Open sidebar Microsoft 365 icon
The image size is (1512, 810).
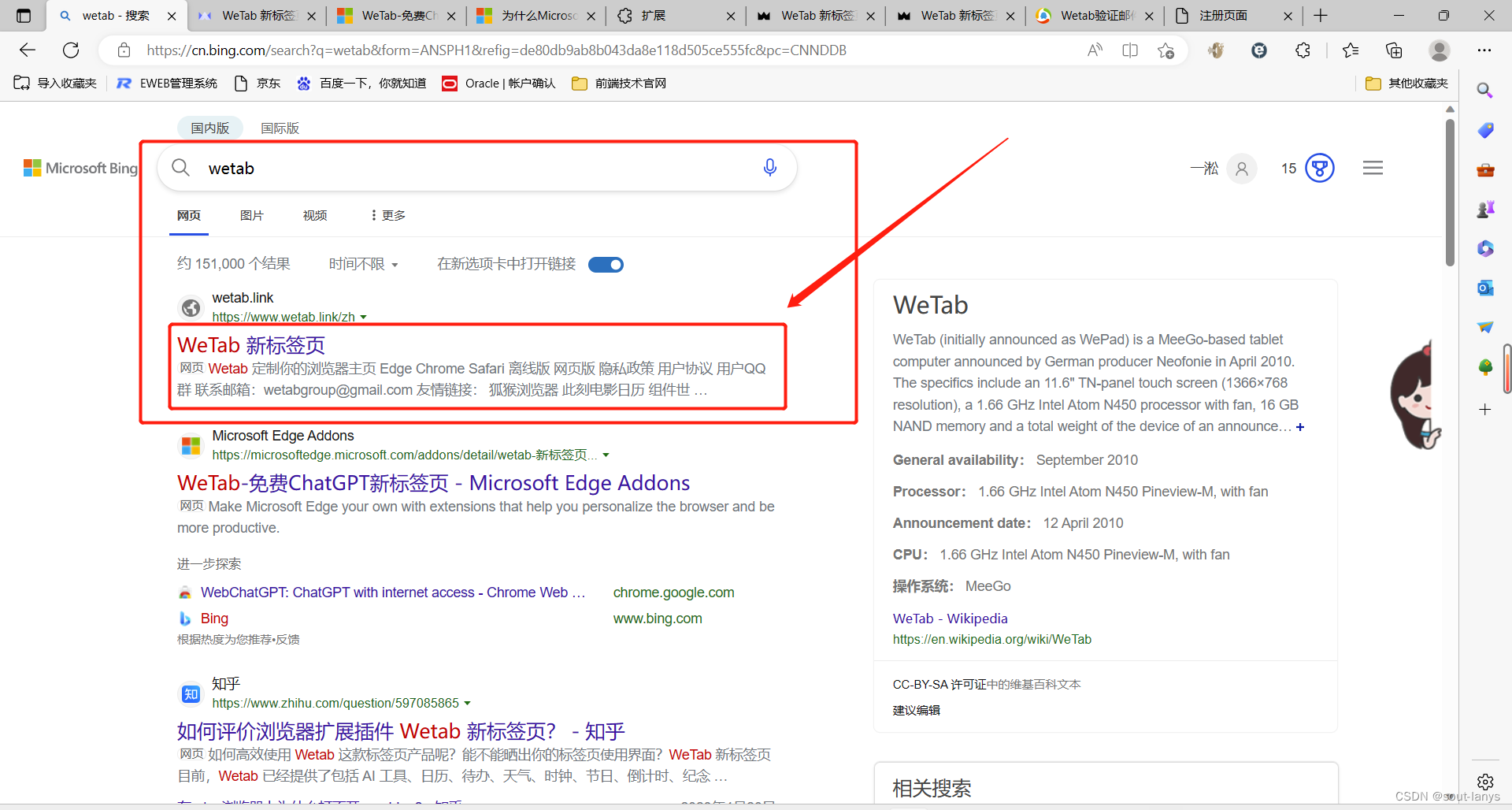(1485, 248)
